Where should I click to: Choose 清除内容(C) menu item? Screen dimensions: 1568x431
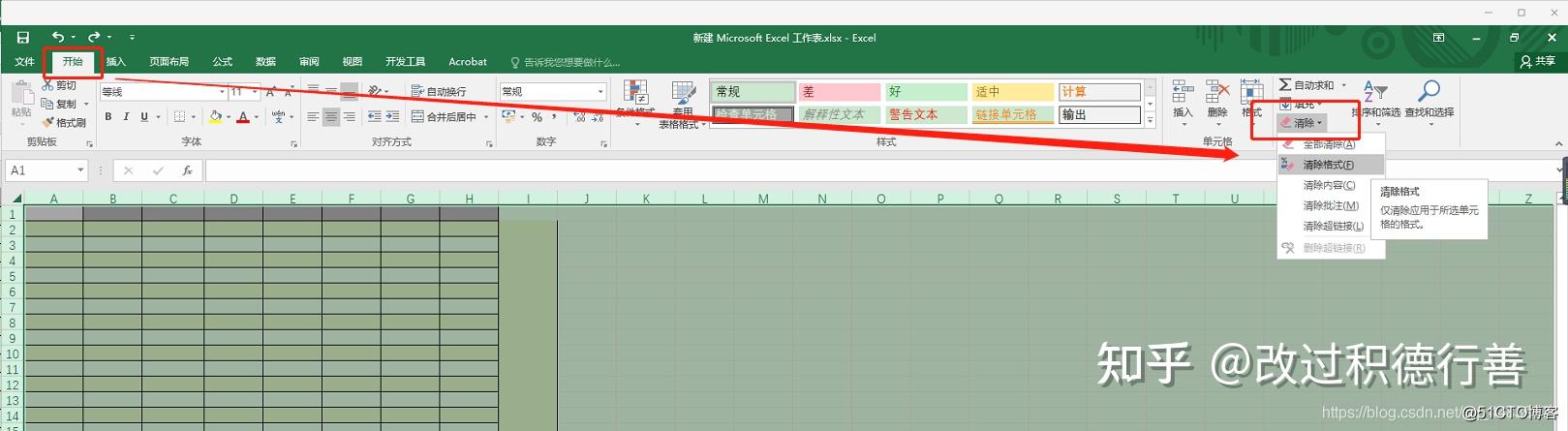pyautogui.click(x=1331, y=185)
